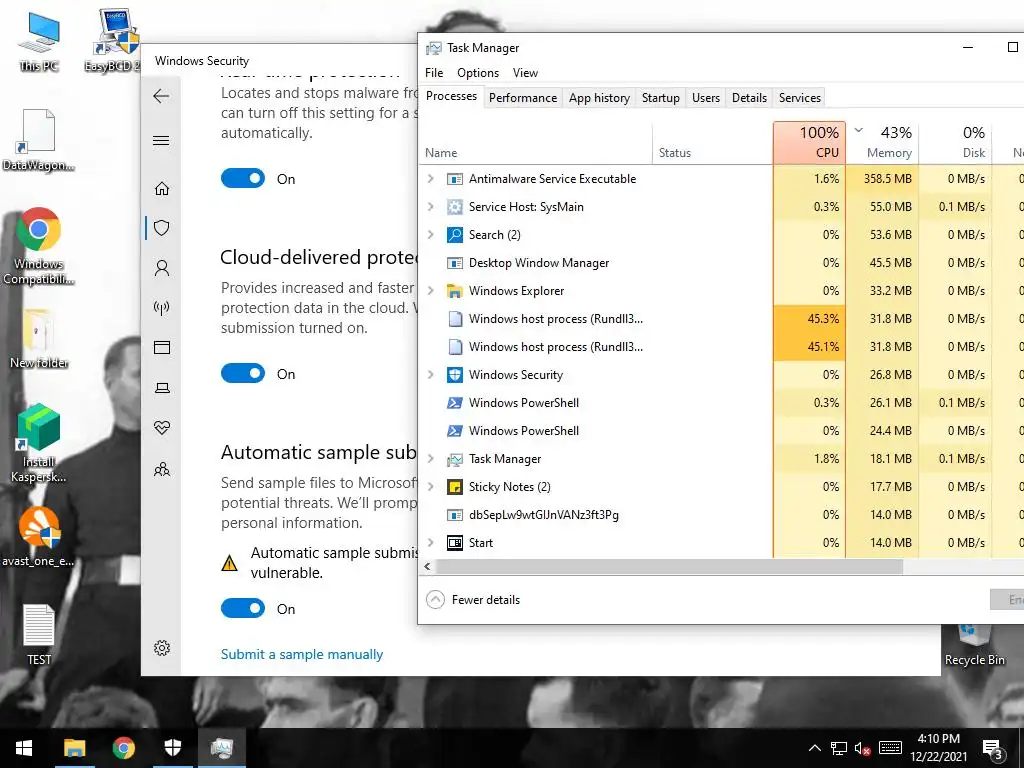
Task: Sort processes by Memory column
Action: [x=882, y=142]
